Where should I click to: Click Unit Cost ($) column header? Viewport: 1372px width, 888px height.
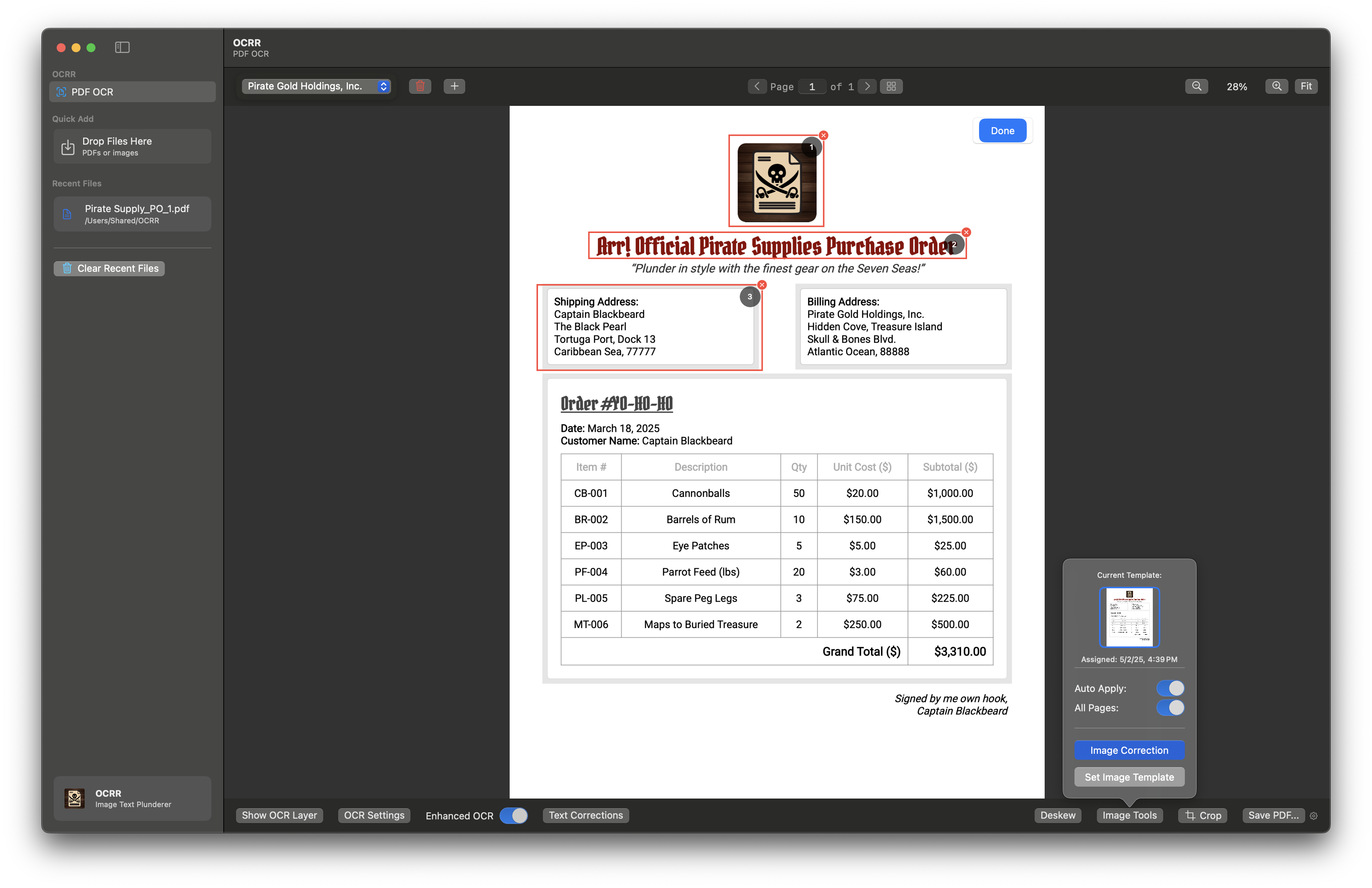[x=862, y=467]
